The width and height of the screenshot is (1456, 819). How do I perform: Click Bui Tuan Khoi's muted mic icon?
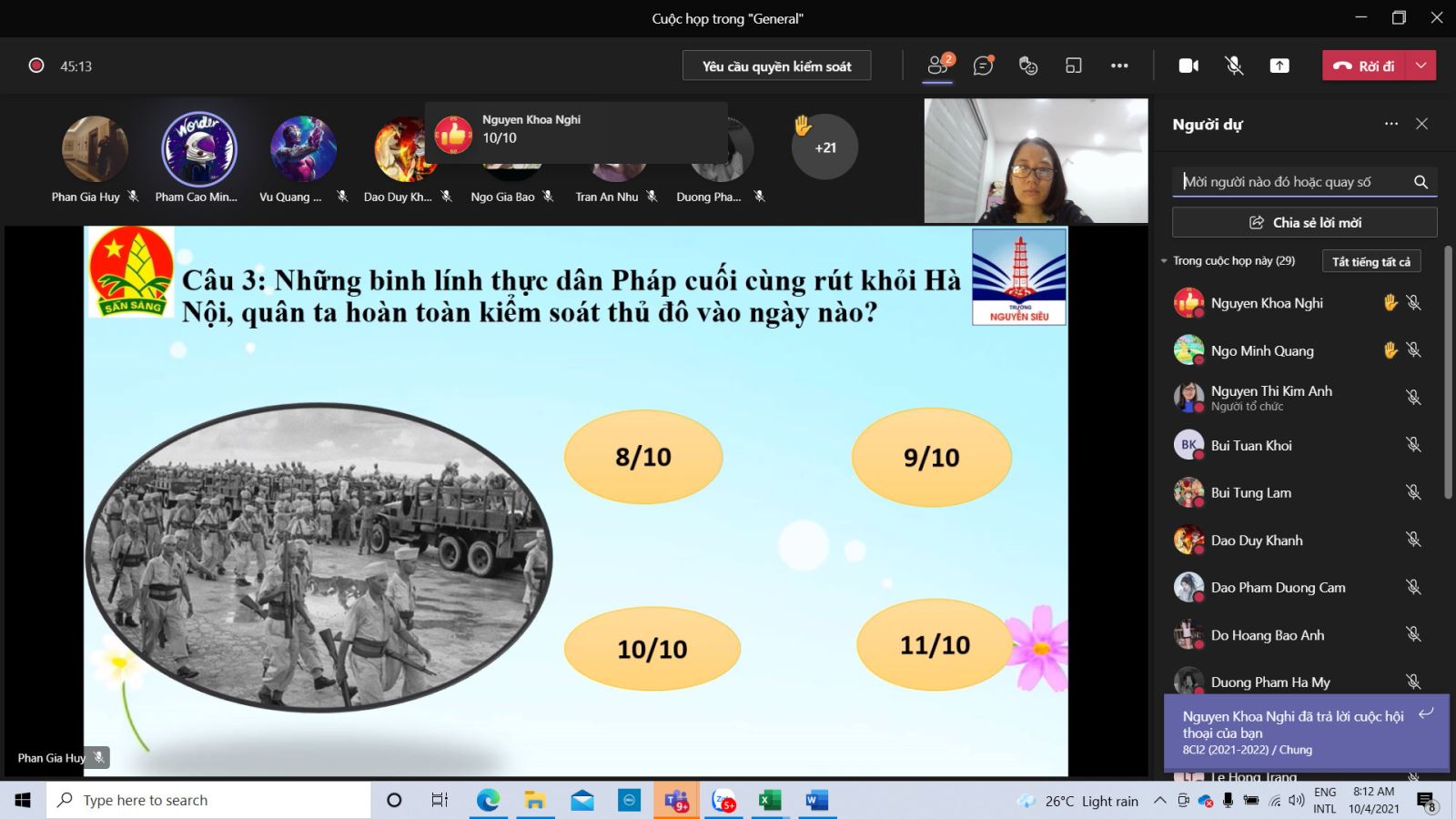click(x=1413, y=445)
